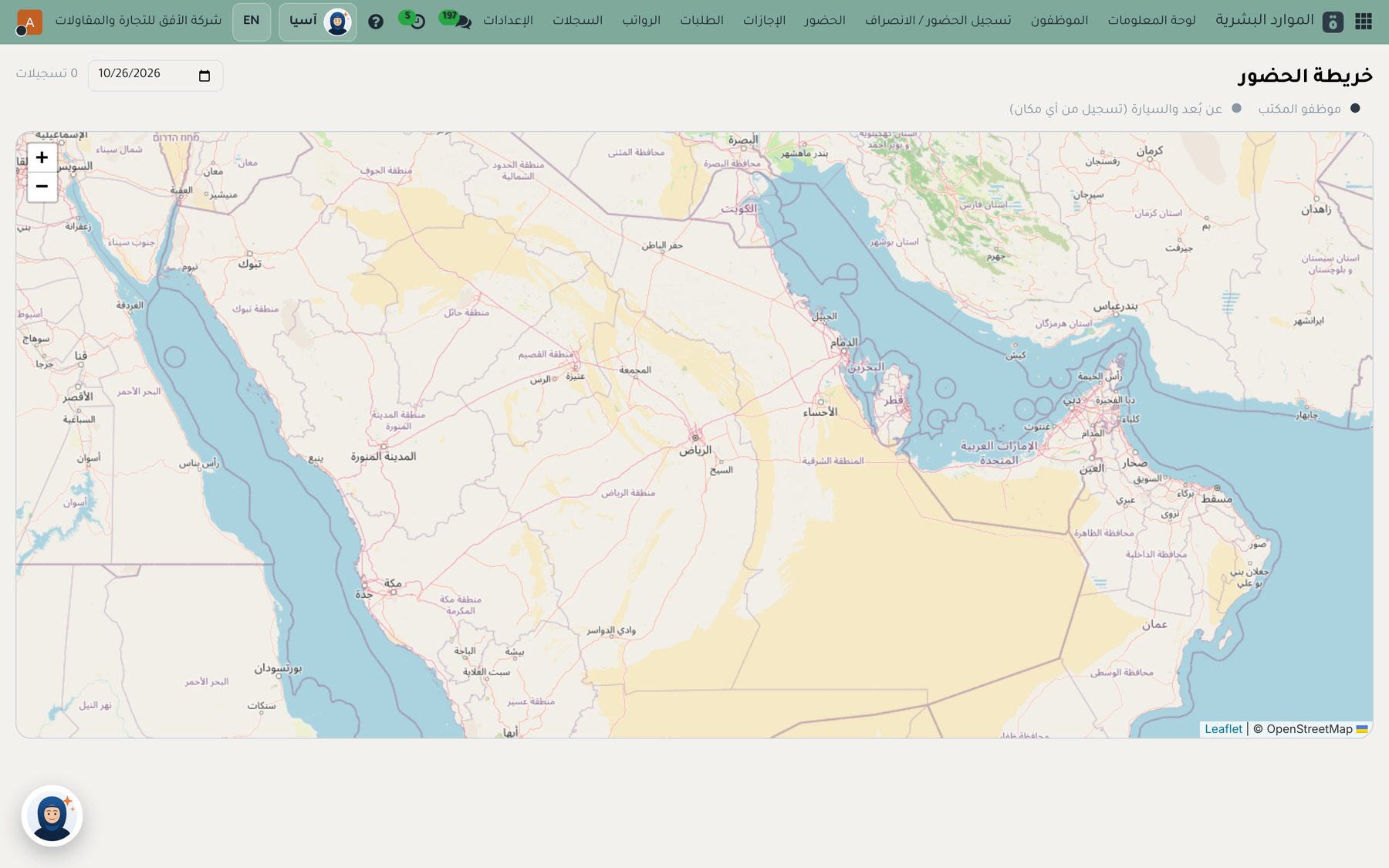Click الدمام city label on map
Viewport: 1389px width, 868px height.
click(843, 342)
